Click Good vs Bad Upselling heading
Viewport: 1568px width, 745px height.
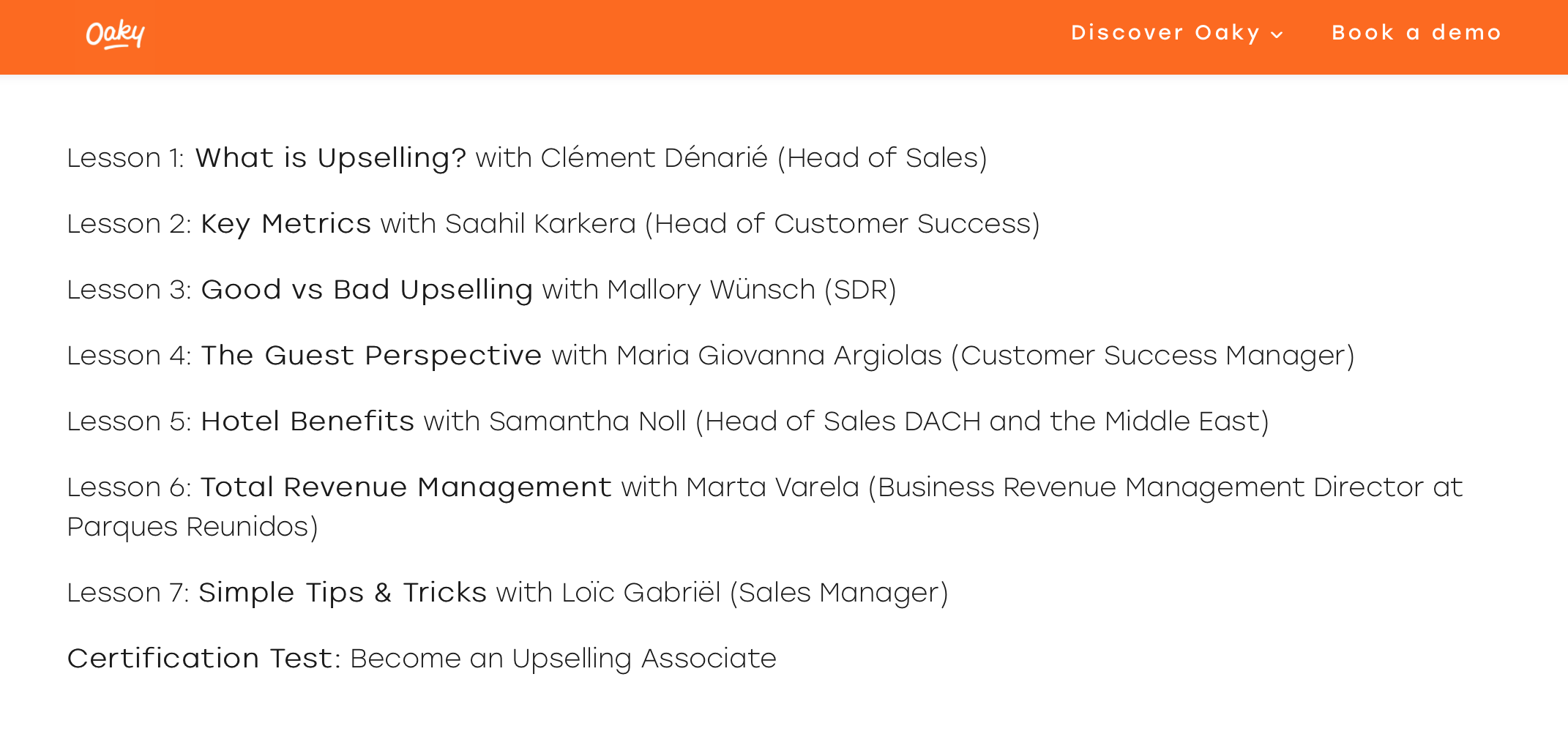367,290
